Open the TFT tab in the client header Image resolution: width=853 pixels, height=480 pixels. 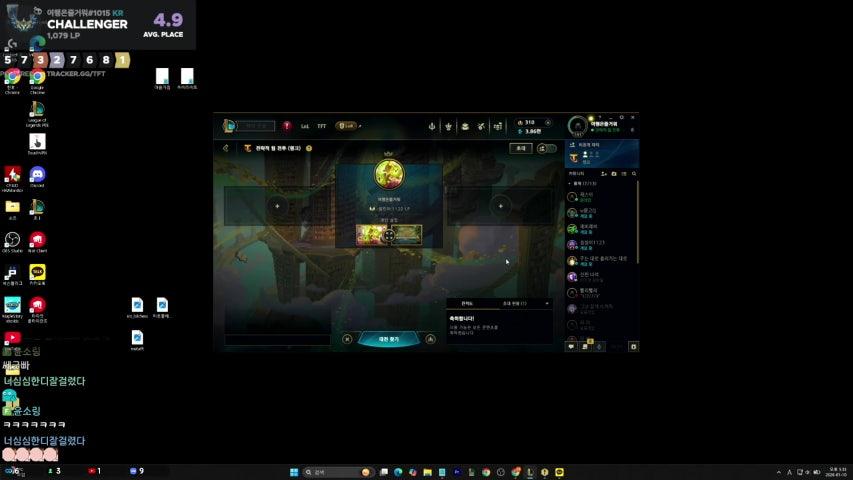[322, 126]
